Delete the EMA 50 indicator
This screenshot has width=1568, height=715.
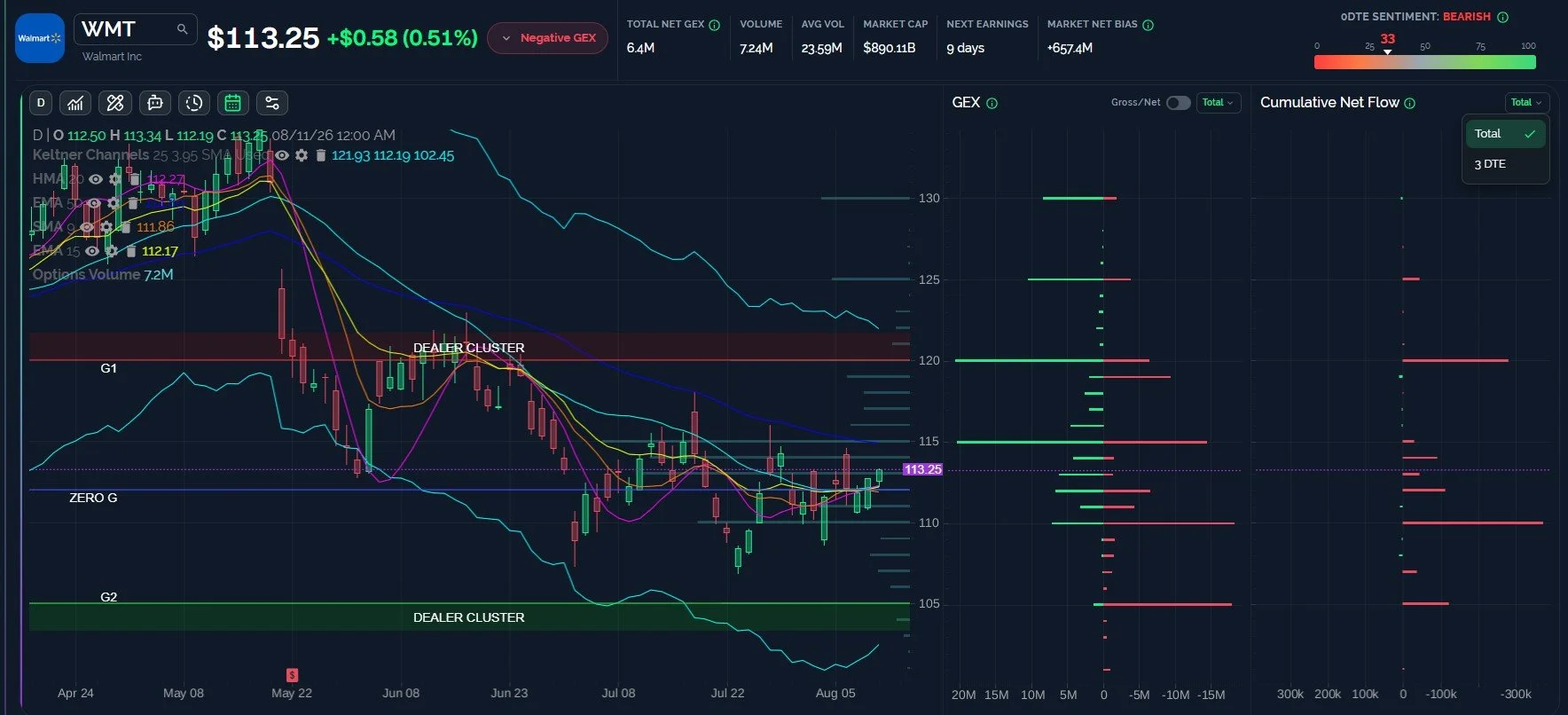click(133, 203)
